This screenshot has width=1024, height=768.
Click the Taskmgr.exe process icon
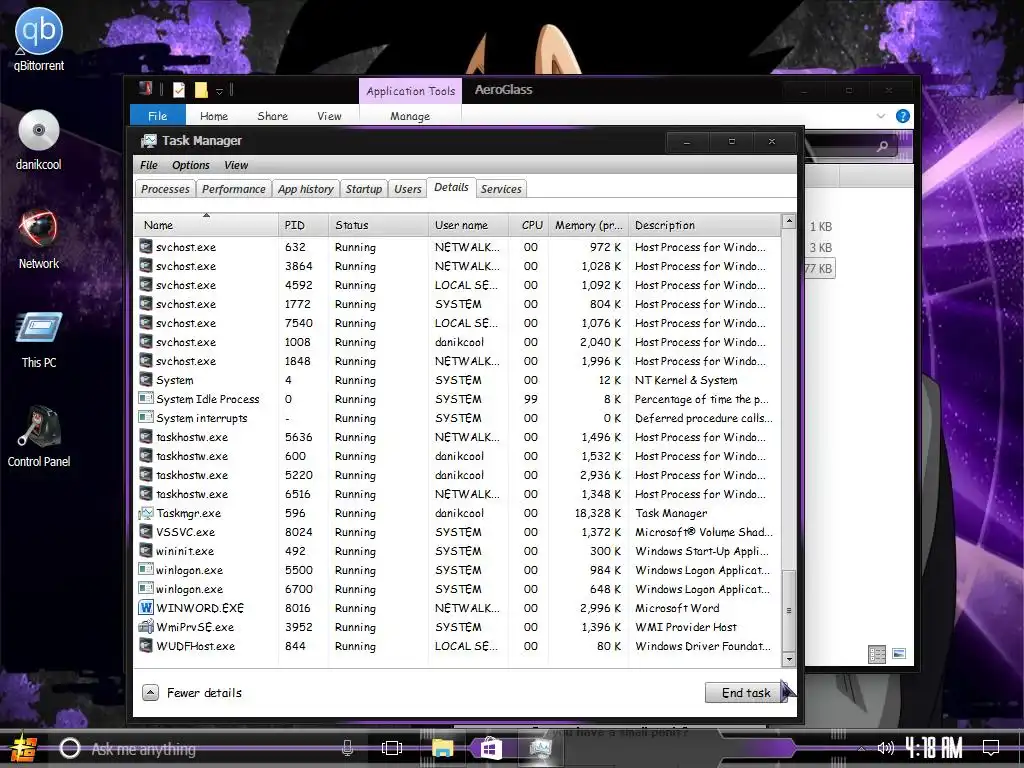click(x=146, y=513)
